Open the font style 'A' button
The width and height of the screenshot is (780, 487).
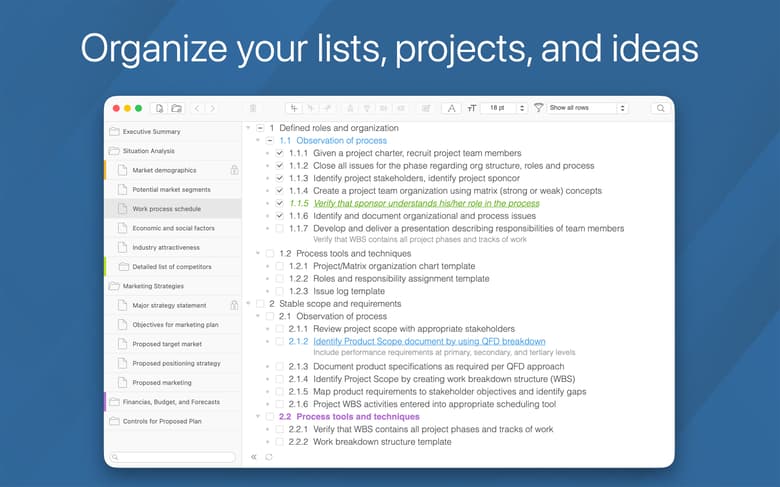451,108
